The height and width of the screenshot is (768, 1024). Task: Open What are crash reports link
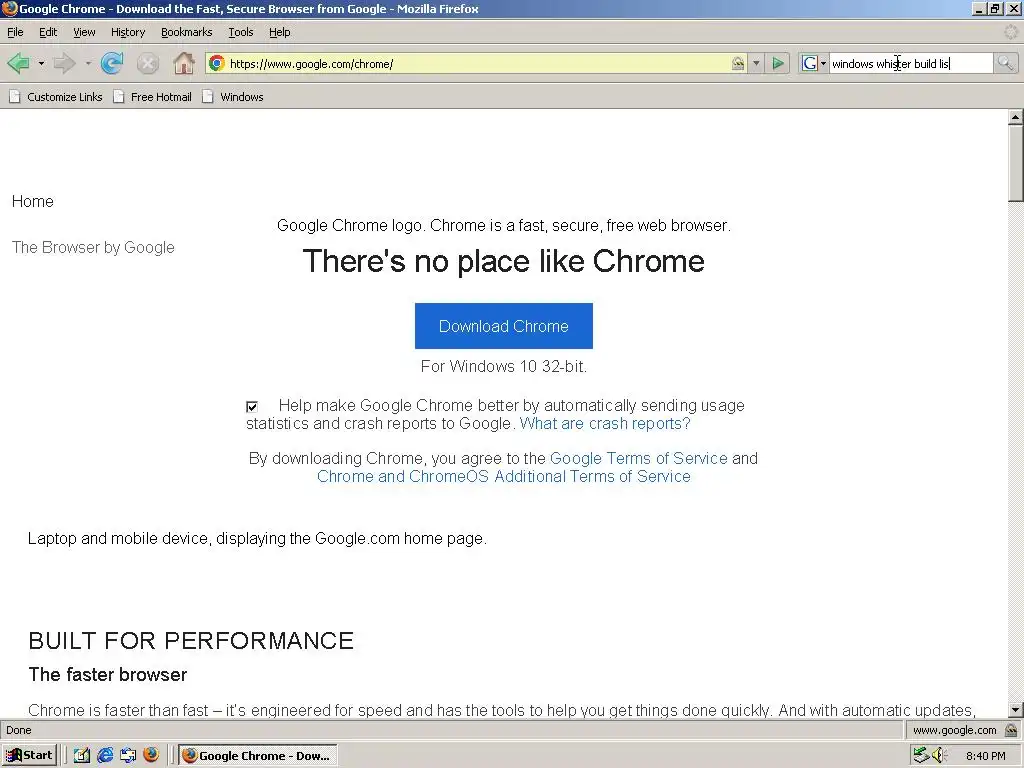pyautogui.click(x=605, y=423)
